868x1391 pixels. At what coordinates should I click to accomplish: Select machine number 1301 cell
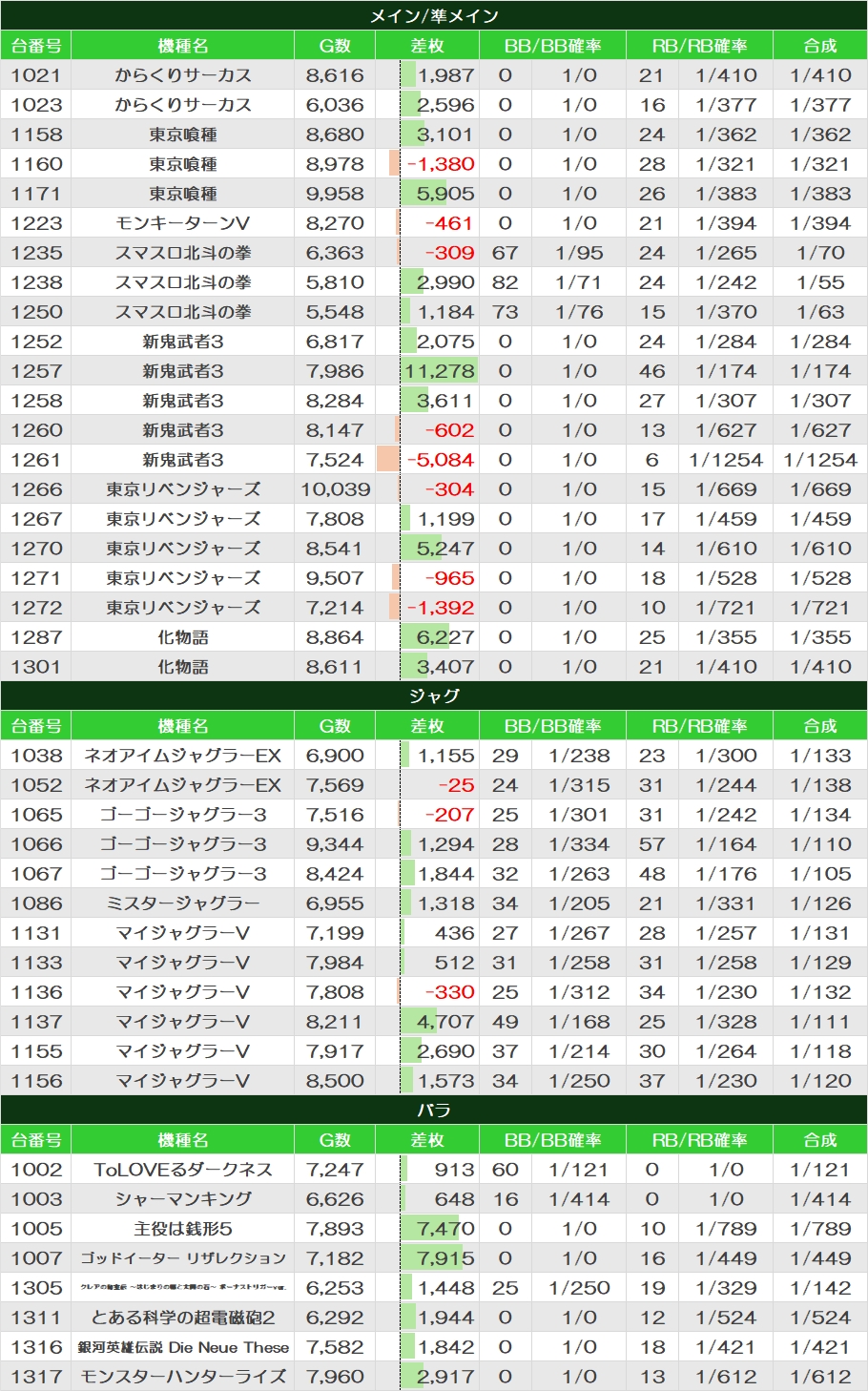coord(36,667)
